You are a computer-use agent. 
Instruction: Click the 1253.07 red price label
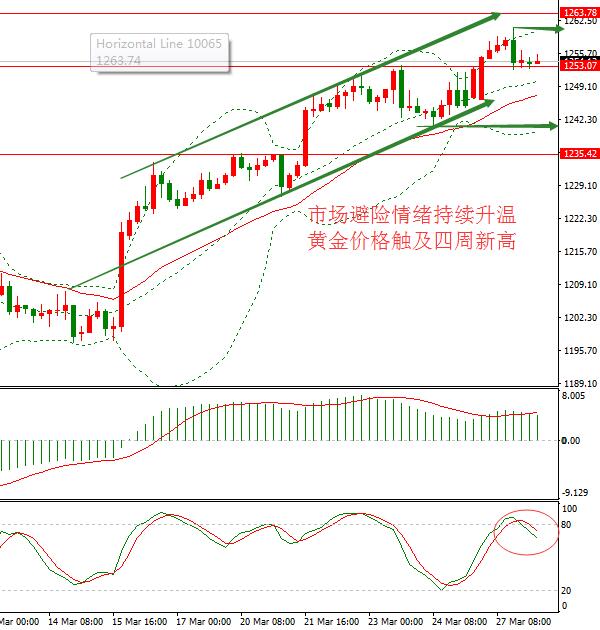point(580,65)
